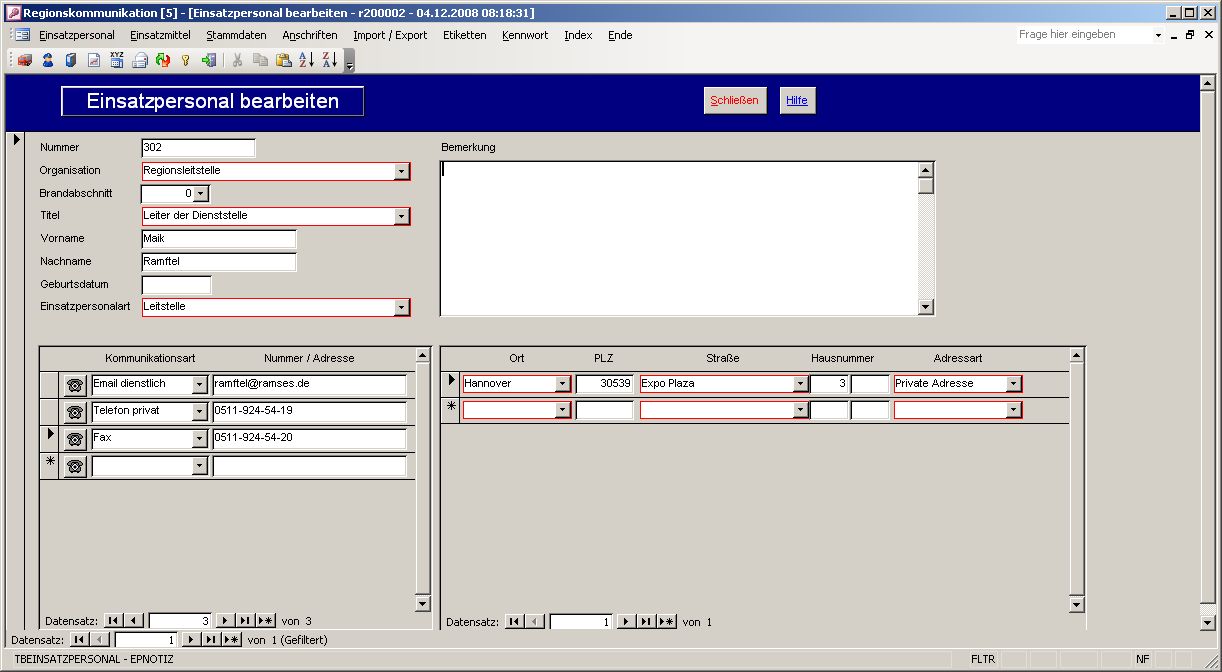1222x672 pixels.
Task: Click the form control icon beside Einsatzpersonal menu
Action: [22, 35]
